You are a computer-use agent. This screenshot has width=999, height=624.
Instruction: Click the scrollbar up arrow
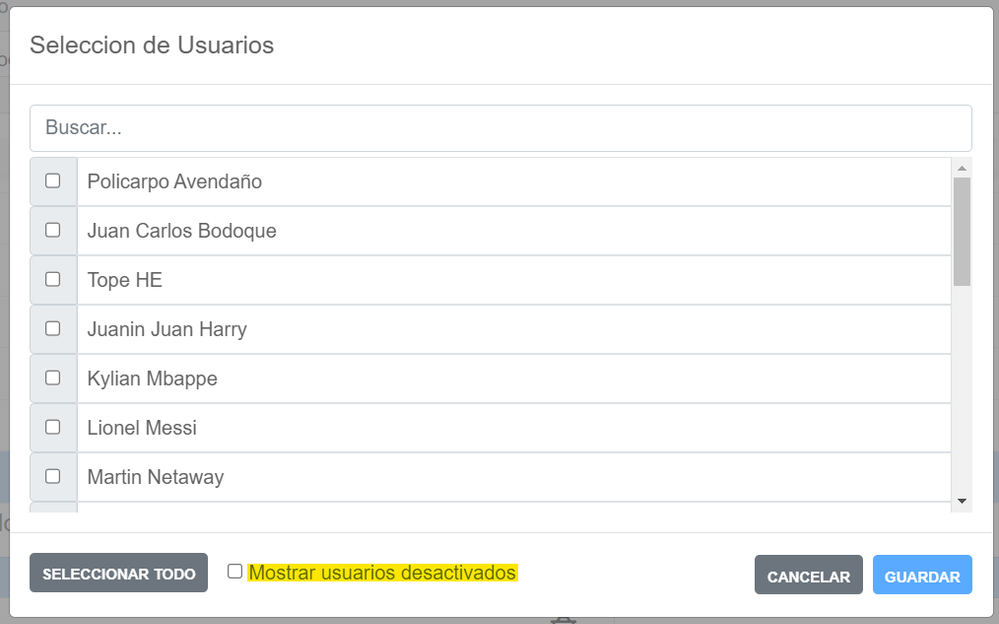coord(962,168)
